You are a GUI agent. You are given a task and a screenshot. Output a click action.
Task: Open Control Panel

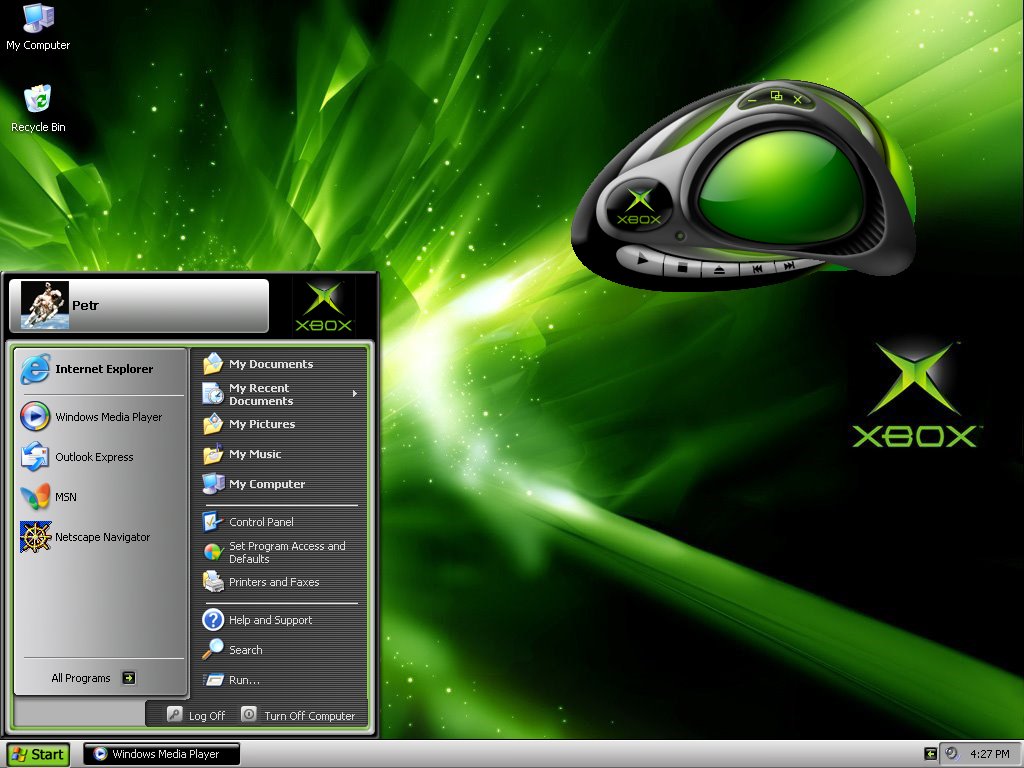point(280,522)
